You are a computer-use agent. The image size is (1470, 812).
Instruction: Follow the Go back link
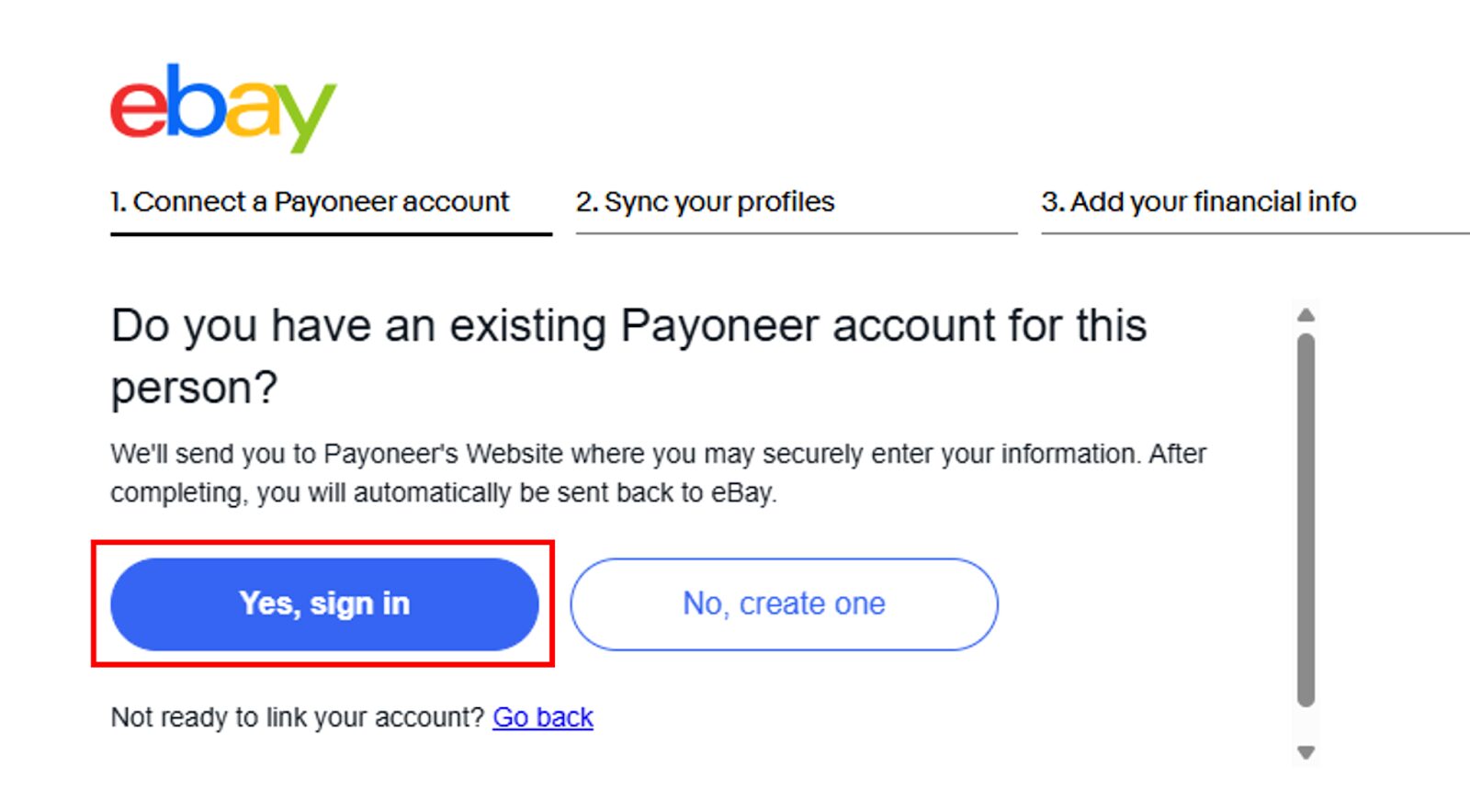coord(543,717)
